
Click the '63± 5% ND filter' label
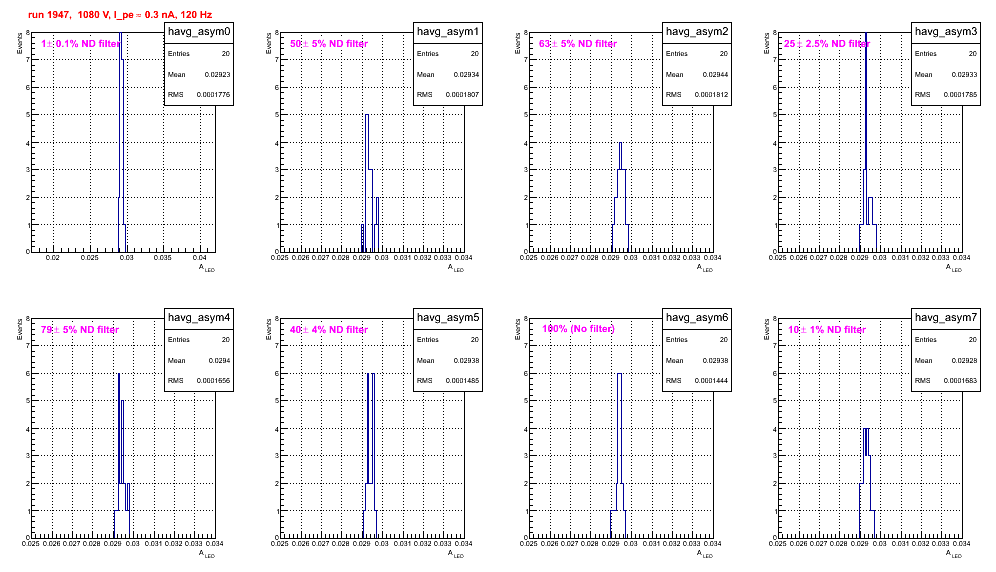click(578, 44)
